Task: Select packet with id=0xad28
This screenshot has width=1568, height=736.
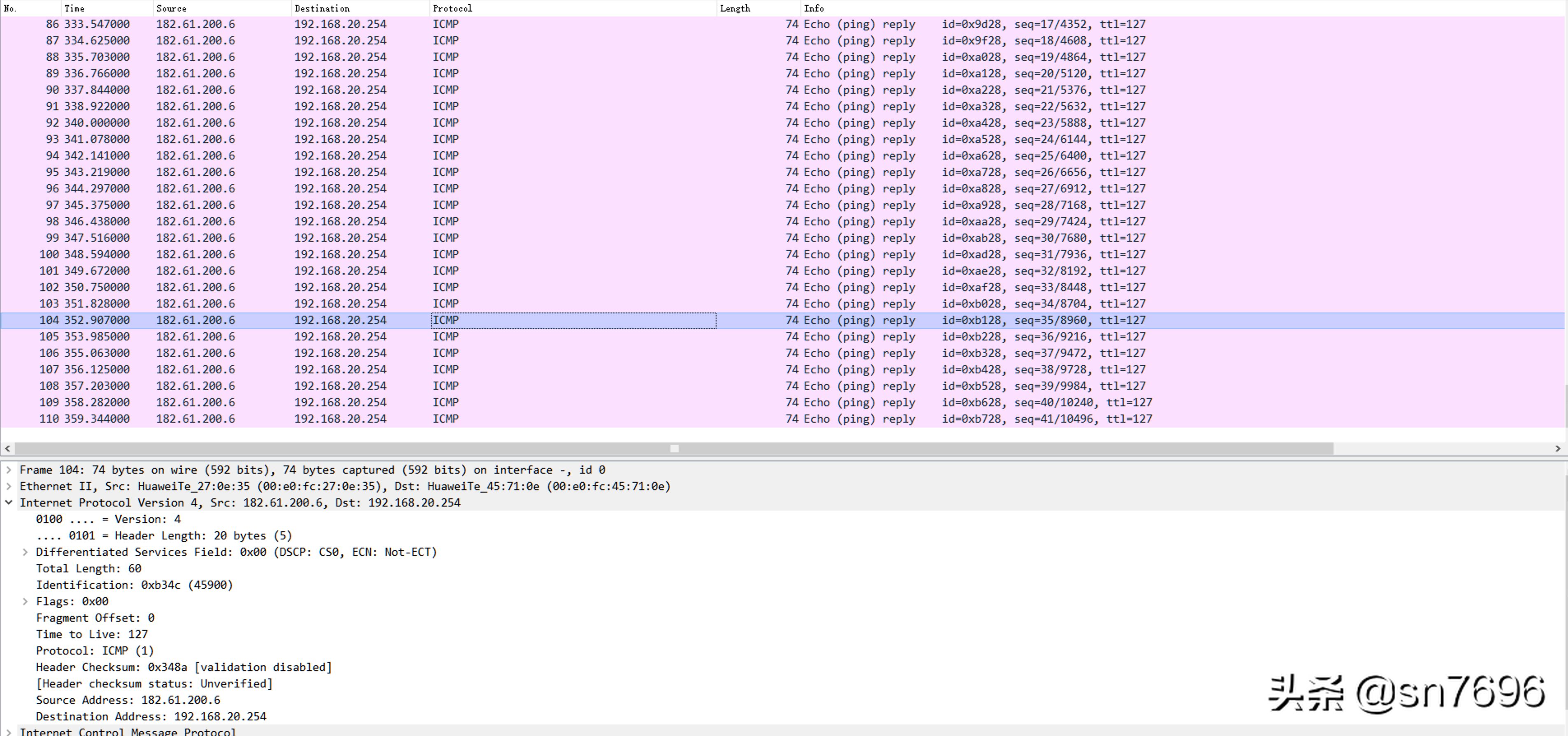Action: point(783,254)
